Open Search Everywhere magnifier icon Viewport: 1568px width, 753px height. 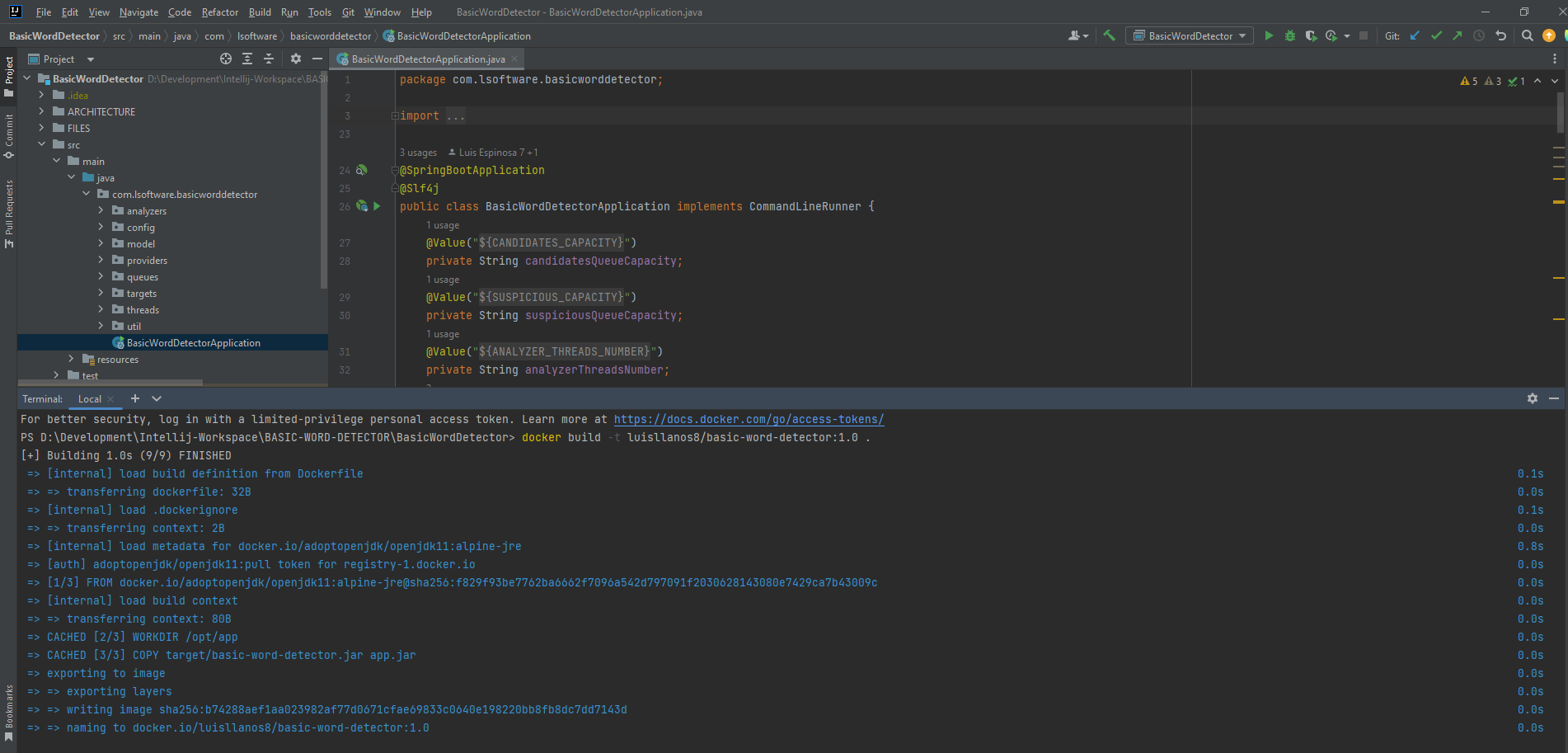pyautogui.click(x=1528, y=35)
